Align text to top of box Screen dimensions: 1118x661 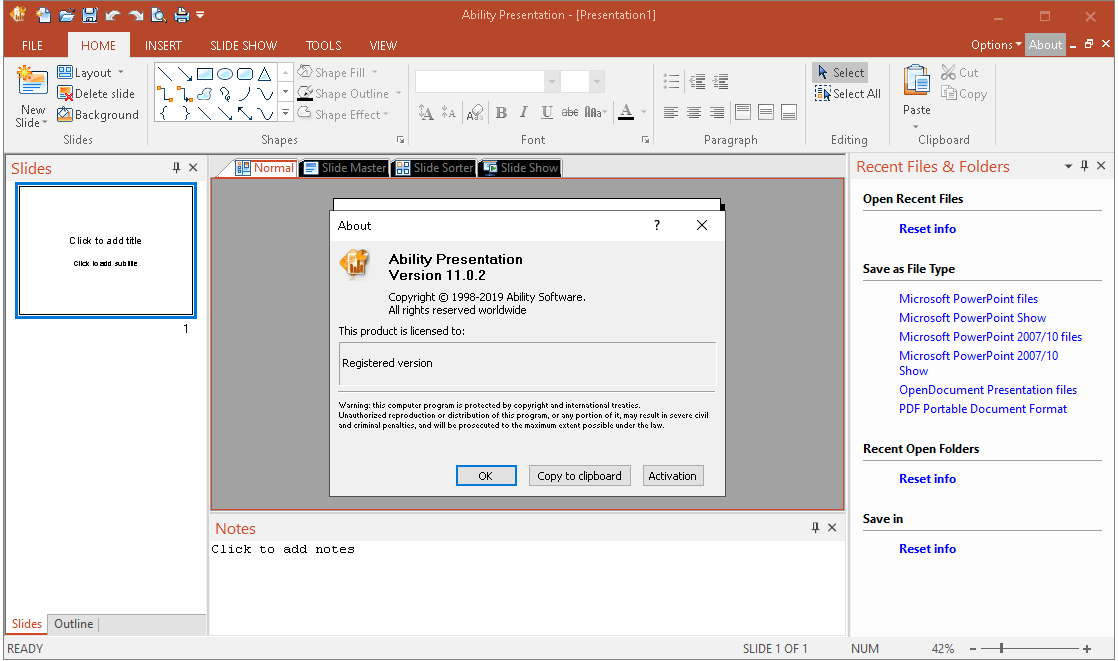[743, 112]
